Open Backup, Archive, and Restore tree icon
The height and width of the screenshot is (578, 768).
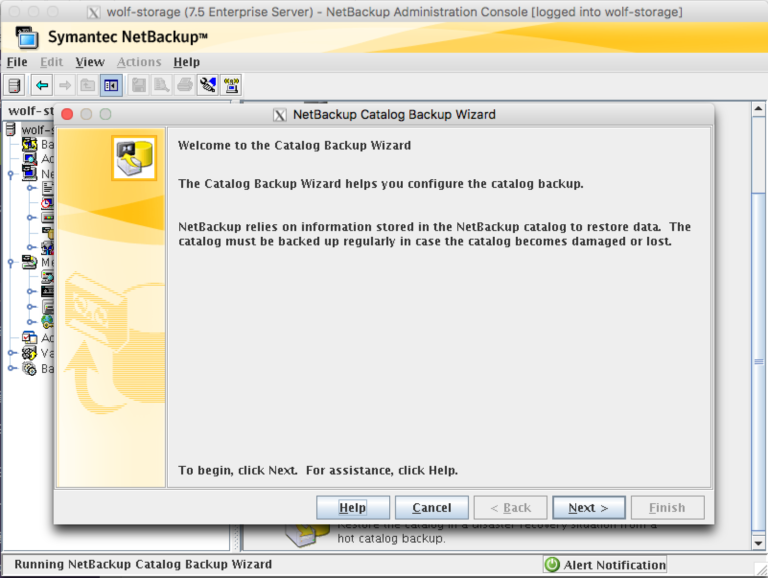[29, 144]
